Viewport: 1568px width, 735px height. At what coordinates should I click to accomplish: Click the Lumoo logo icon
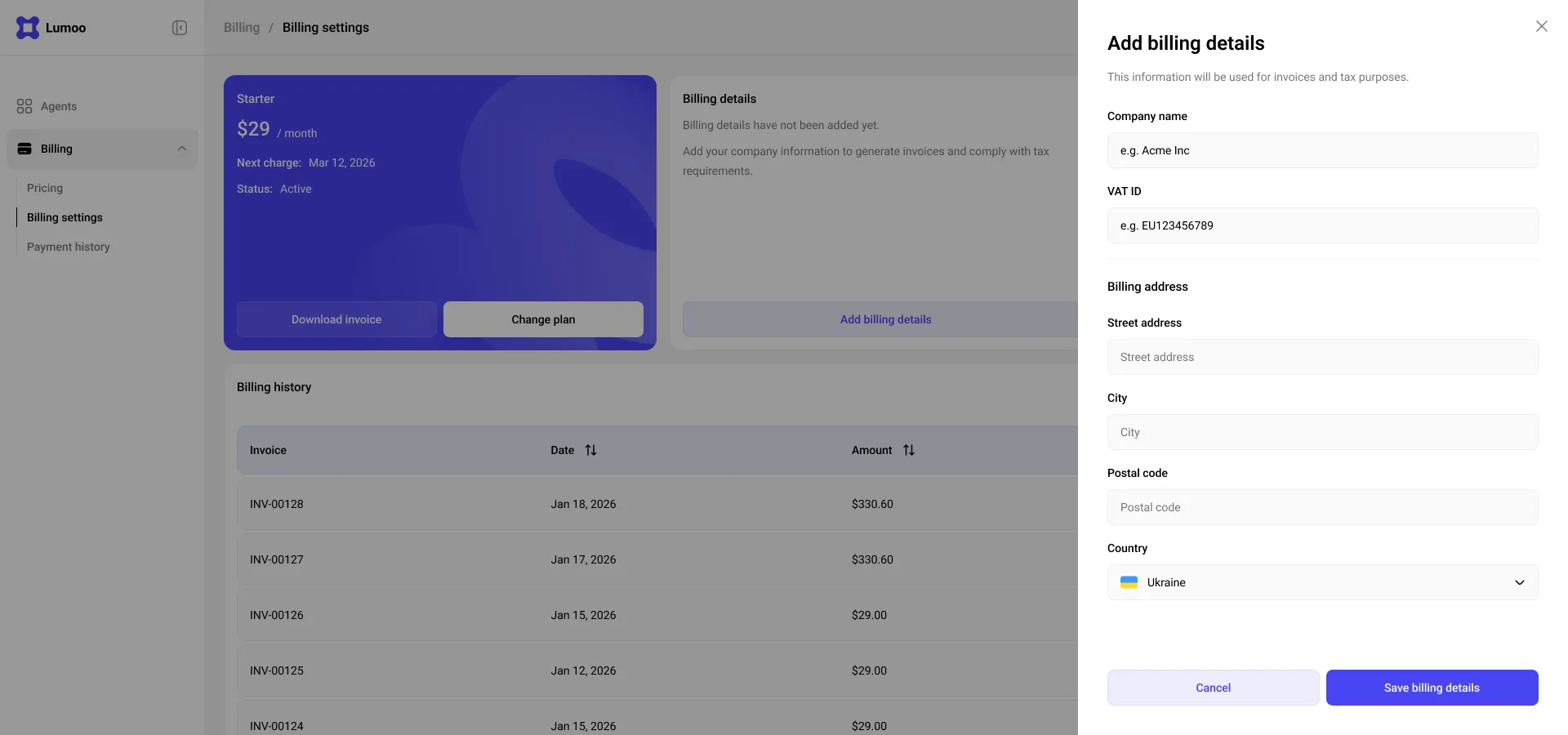[28, 28]
